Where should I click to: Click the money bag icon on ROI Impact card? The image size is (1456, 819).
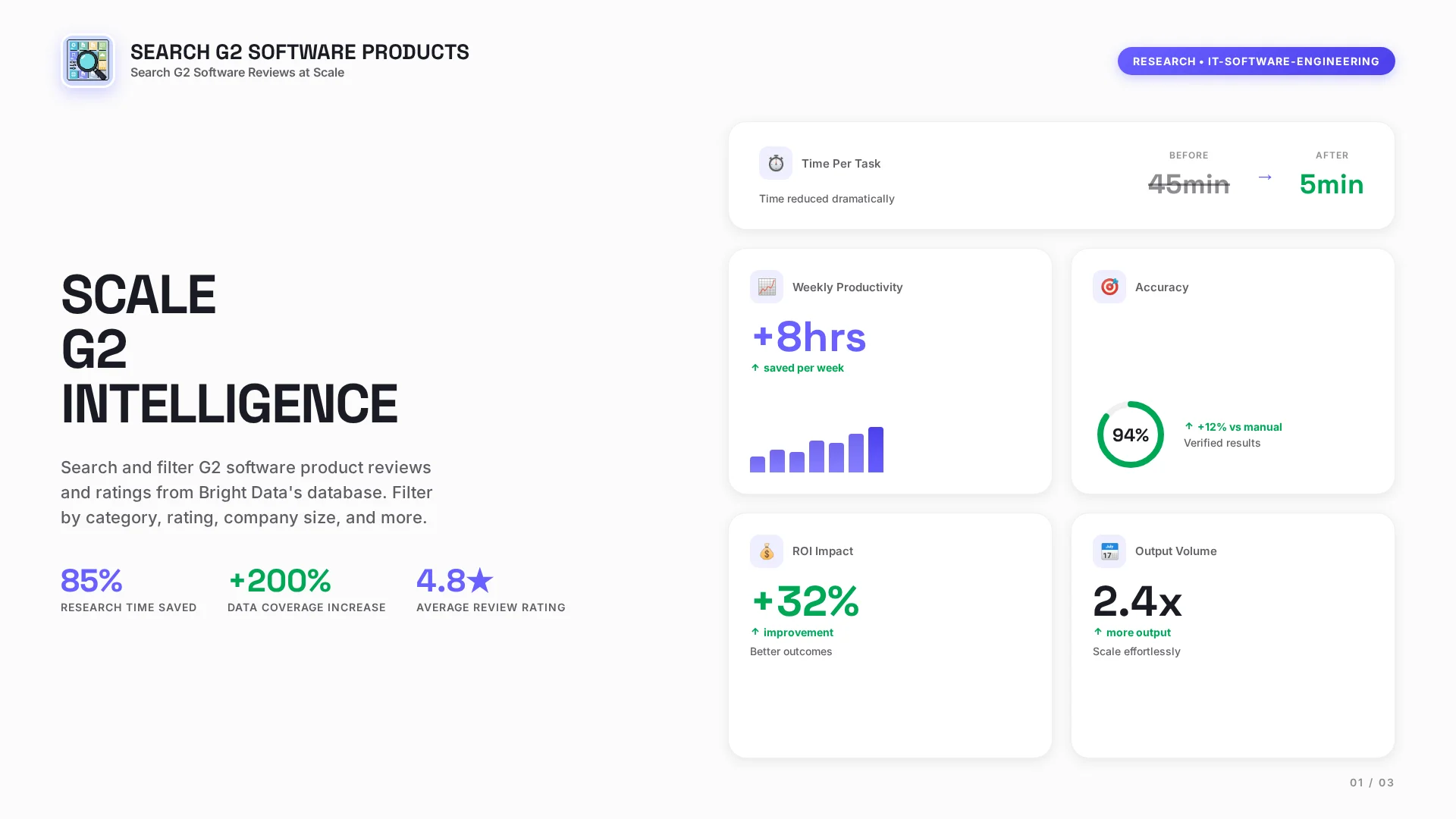[x=767, y=551]
